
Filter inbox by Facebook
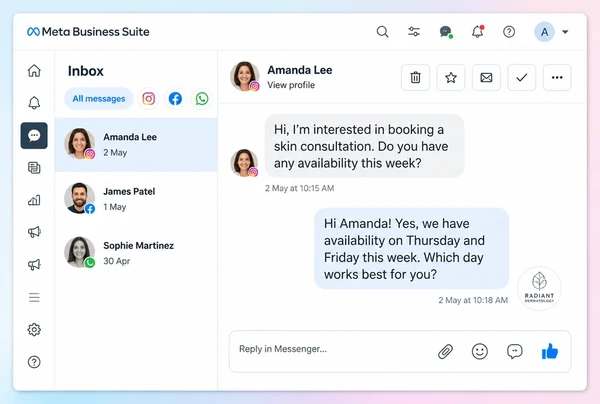tap(175, 99)
